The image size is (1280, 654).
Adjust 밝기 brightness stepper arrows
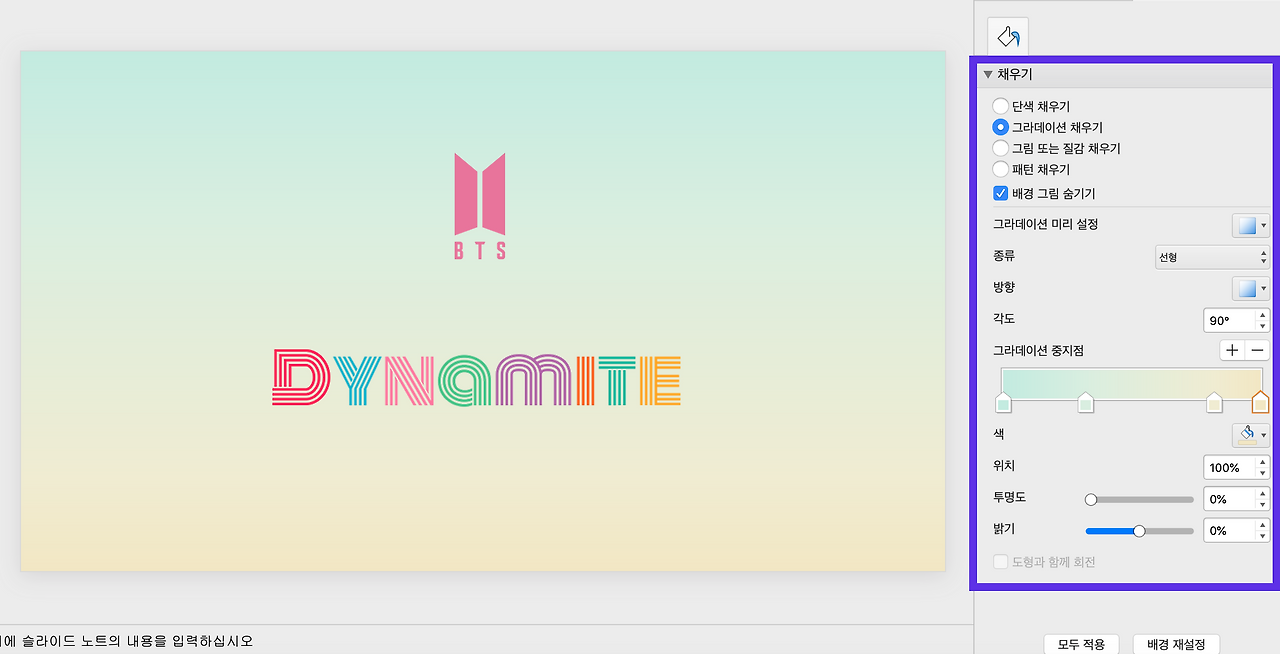(x=1262, y=531)
